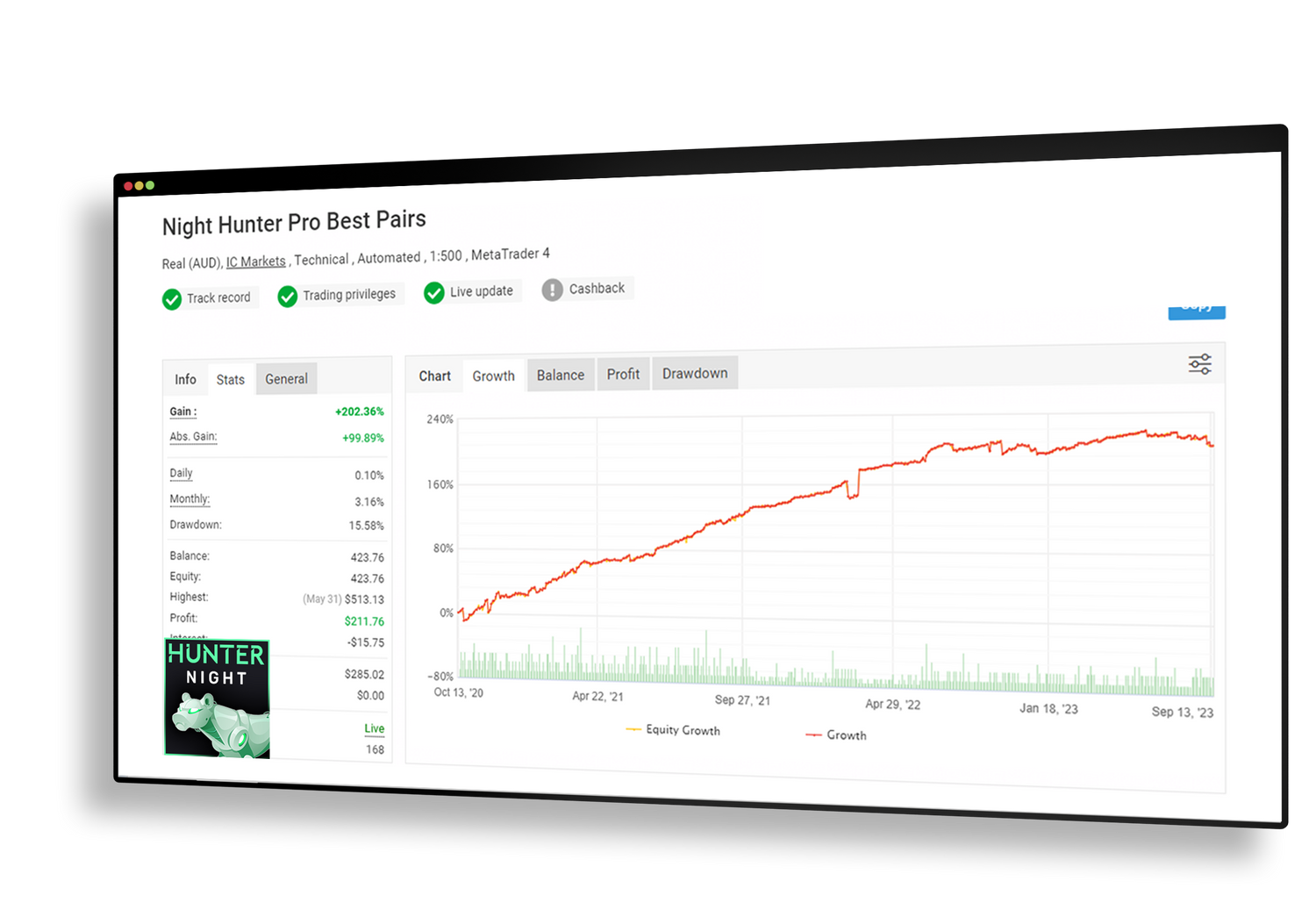Open the IC Markets broker link
Image resolution: width=1316 pixels, height=924 pixels.
coord(256,261)
